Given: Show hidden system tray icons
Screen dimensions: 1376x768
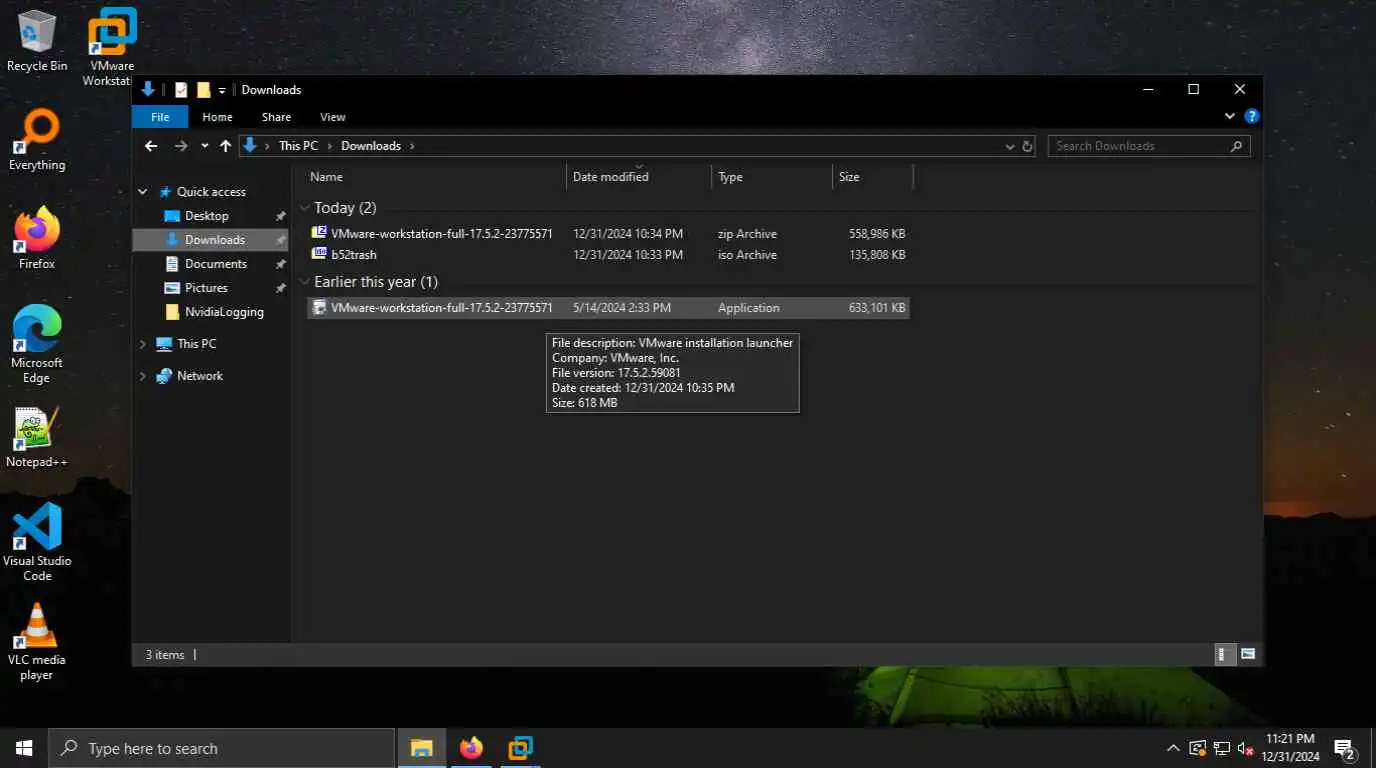Looking at the screenshot, I should pyautogui.click(x=1173, y=748).
